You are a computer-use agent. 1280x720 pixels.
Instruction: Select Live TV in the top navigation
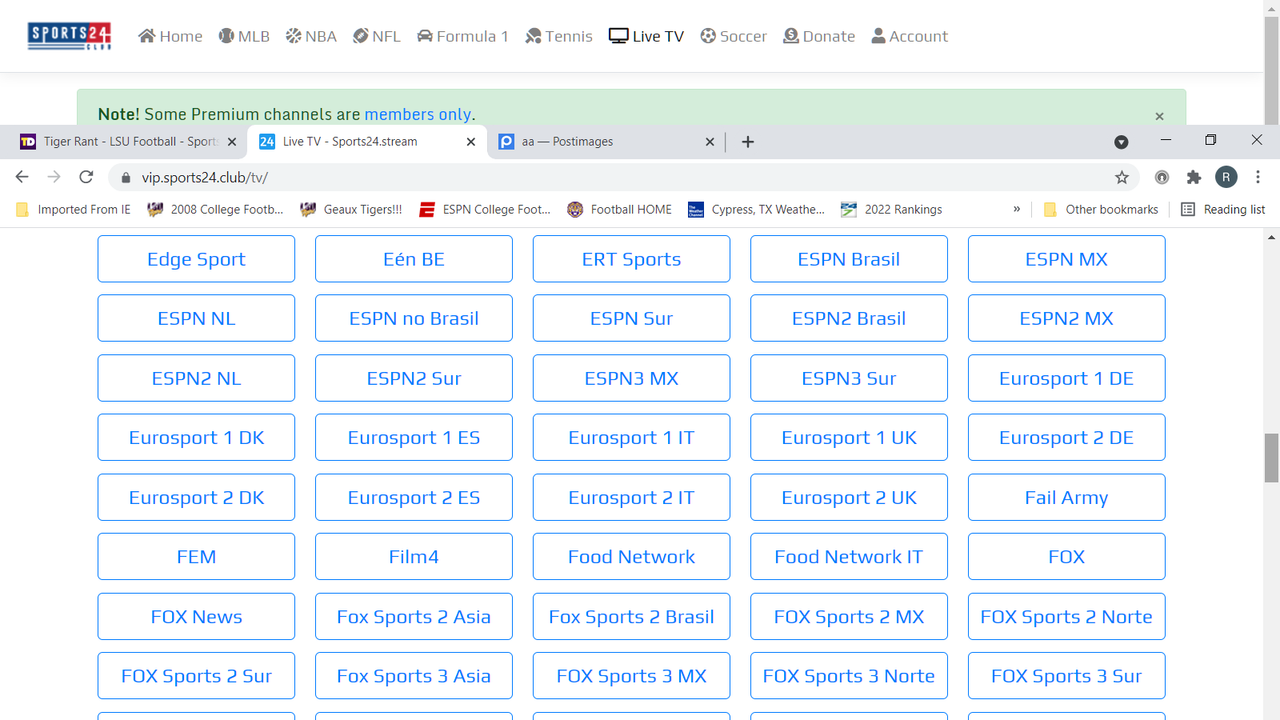646,36
